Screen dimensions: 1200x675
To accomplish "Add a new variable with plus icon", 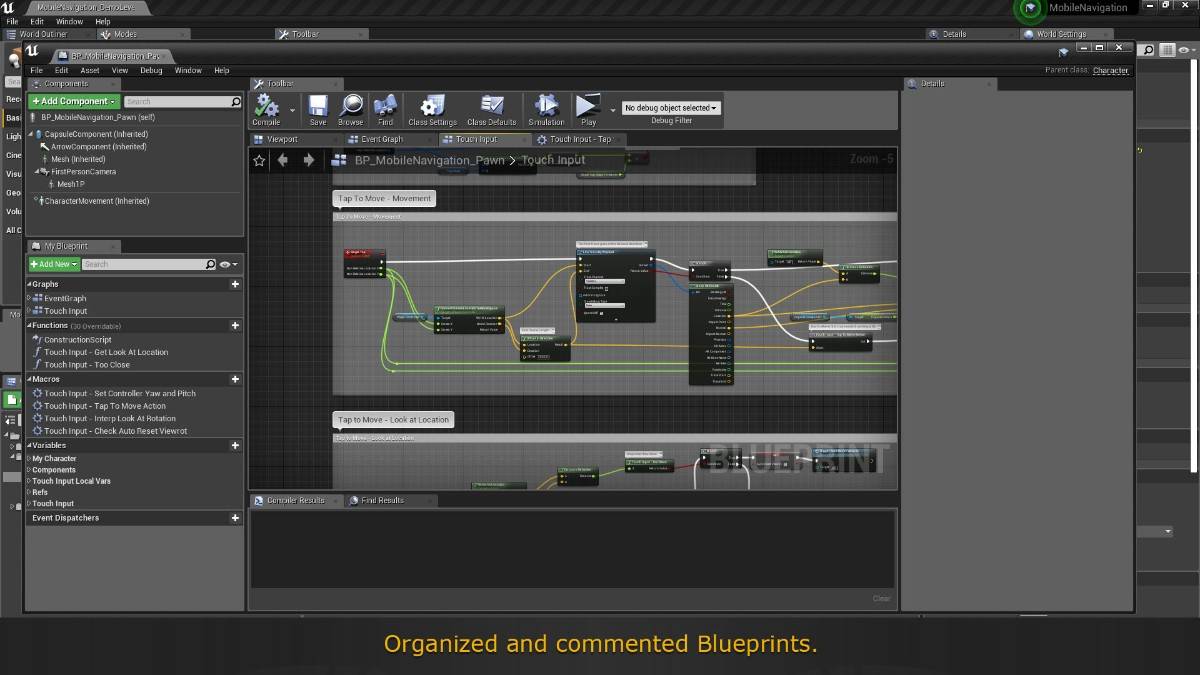I will [x=235, y=446].
